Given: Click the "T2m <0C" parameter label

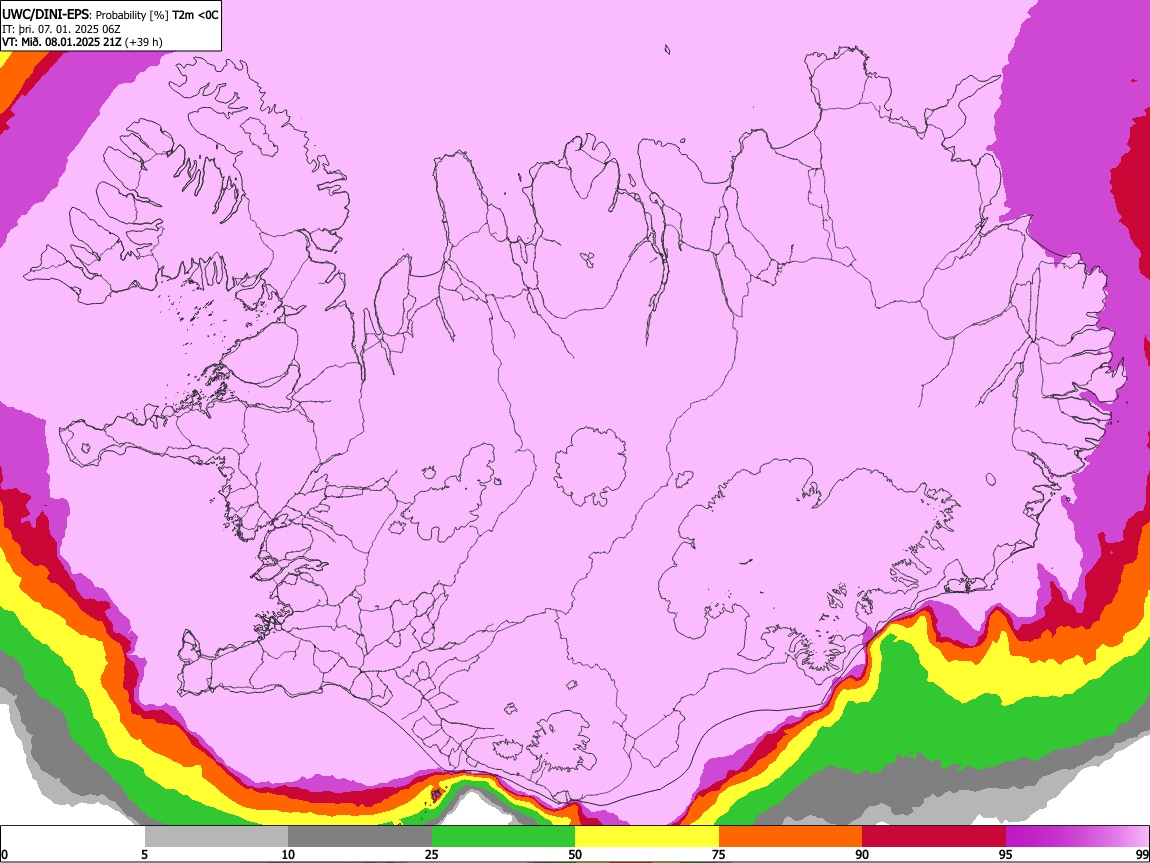Looking at the screenshot, I should (x=195, y=15).
